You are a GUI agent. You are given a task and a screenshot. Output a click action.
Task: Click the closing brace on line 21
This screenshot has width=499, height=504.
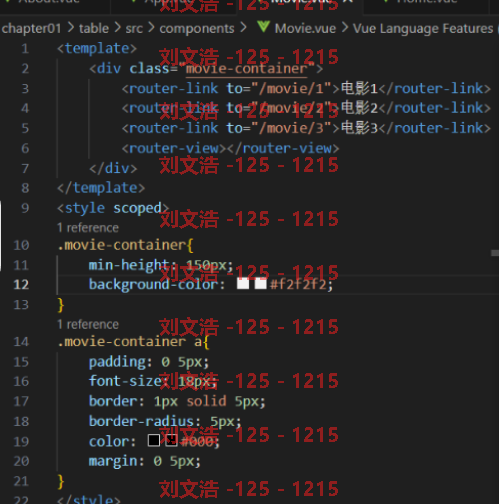click(x=61, y=482)
